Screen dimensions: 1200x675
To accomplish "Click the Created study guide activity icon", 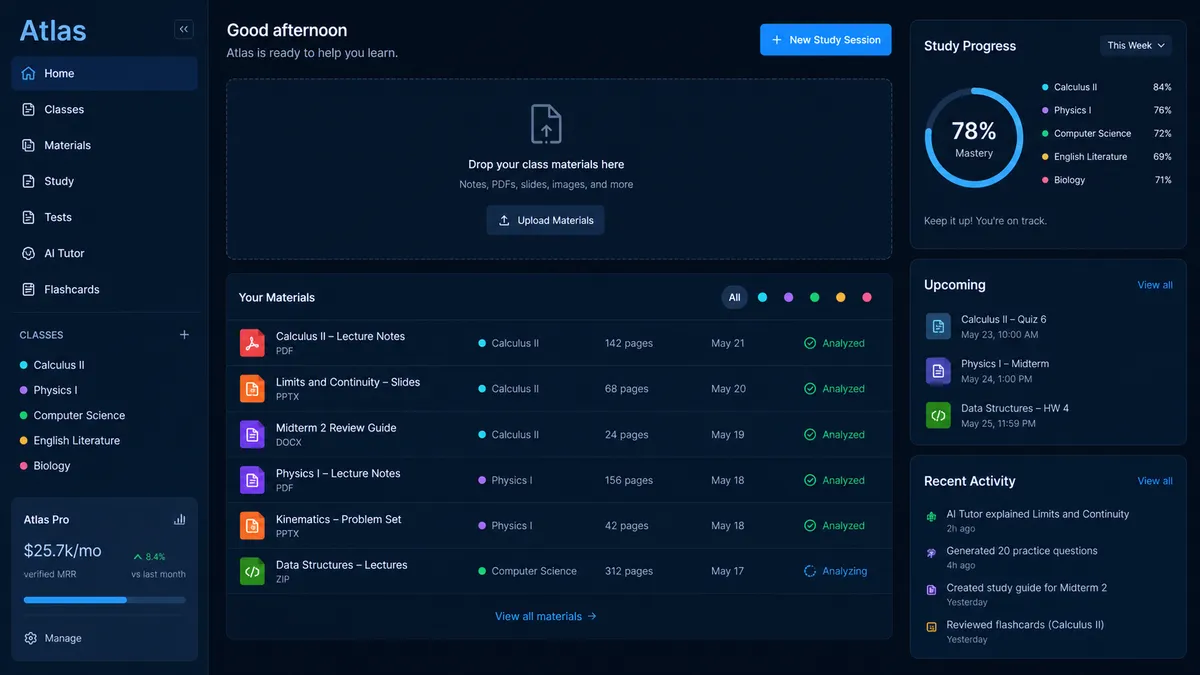I will [x=931, y=590].
